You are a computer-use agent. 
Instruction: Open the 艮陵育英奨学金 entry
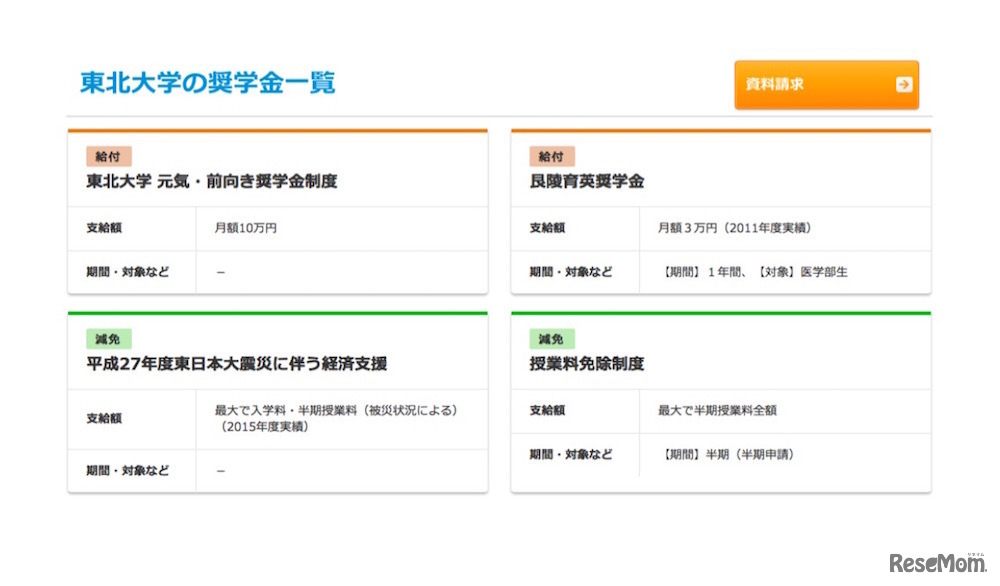coord(587,181)
